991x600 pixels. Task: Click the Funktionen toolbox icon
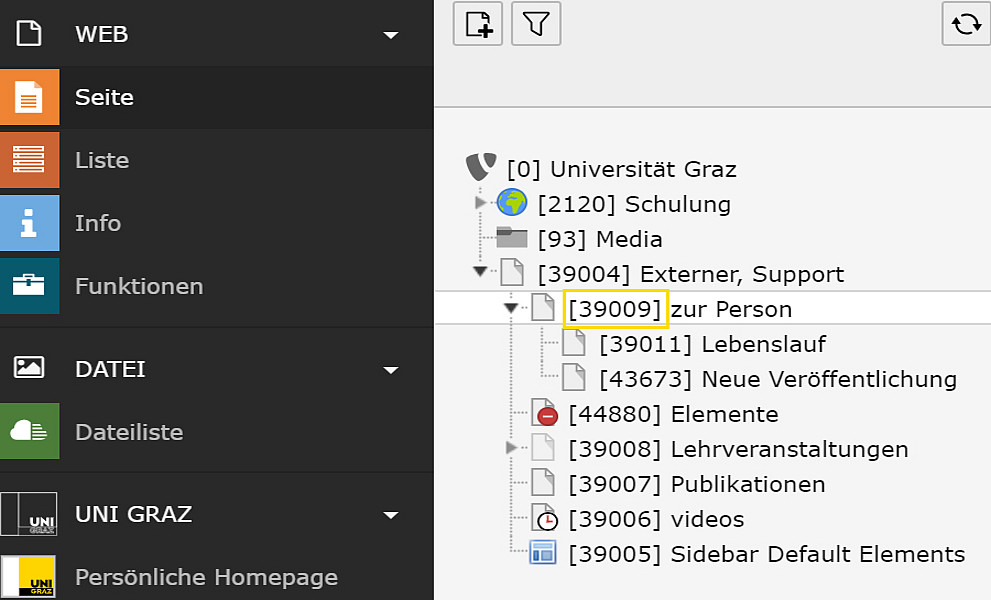click(30, 286)
